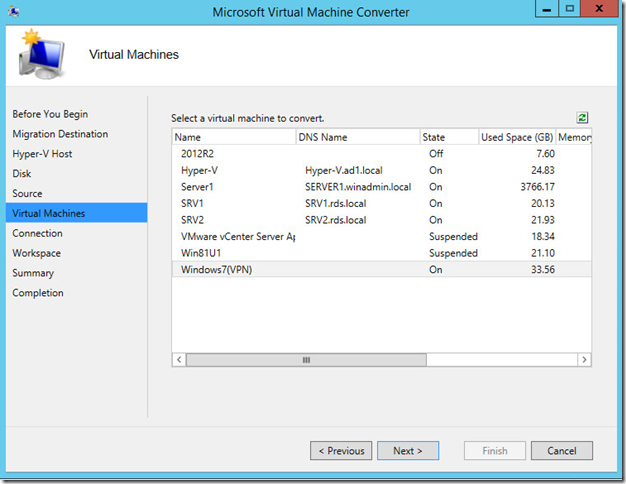
Task: Select the Windows7(VPN) virtual machine
Action: 382,270
